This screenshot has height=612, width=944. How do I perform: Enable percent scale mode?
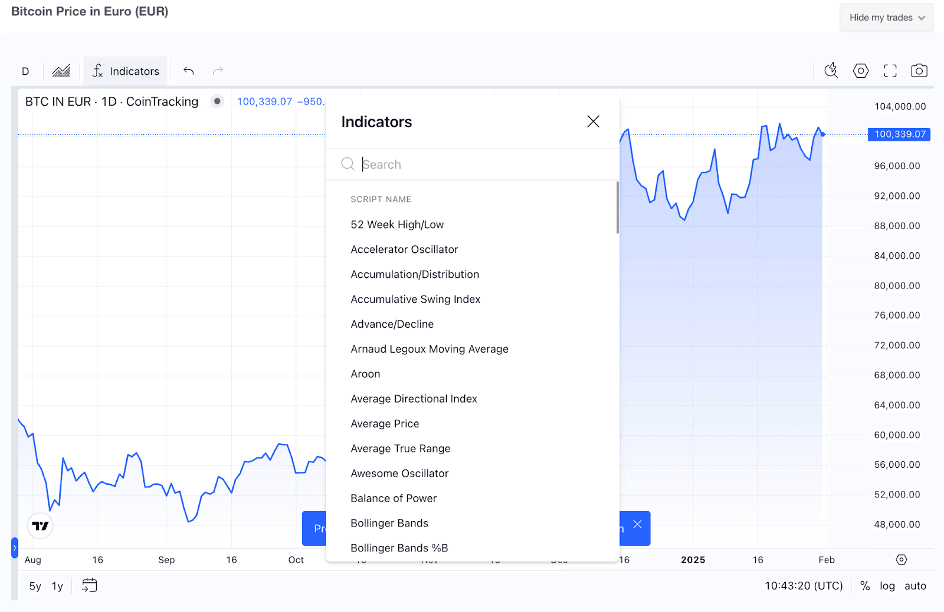click(x=864, y=586)
